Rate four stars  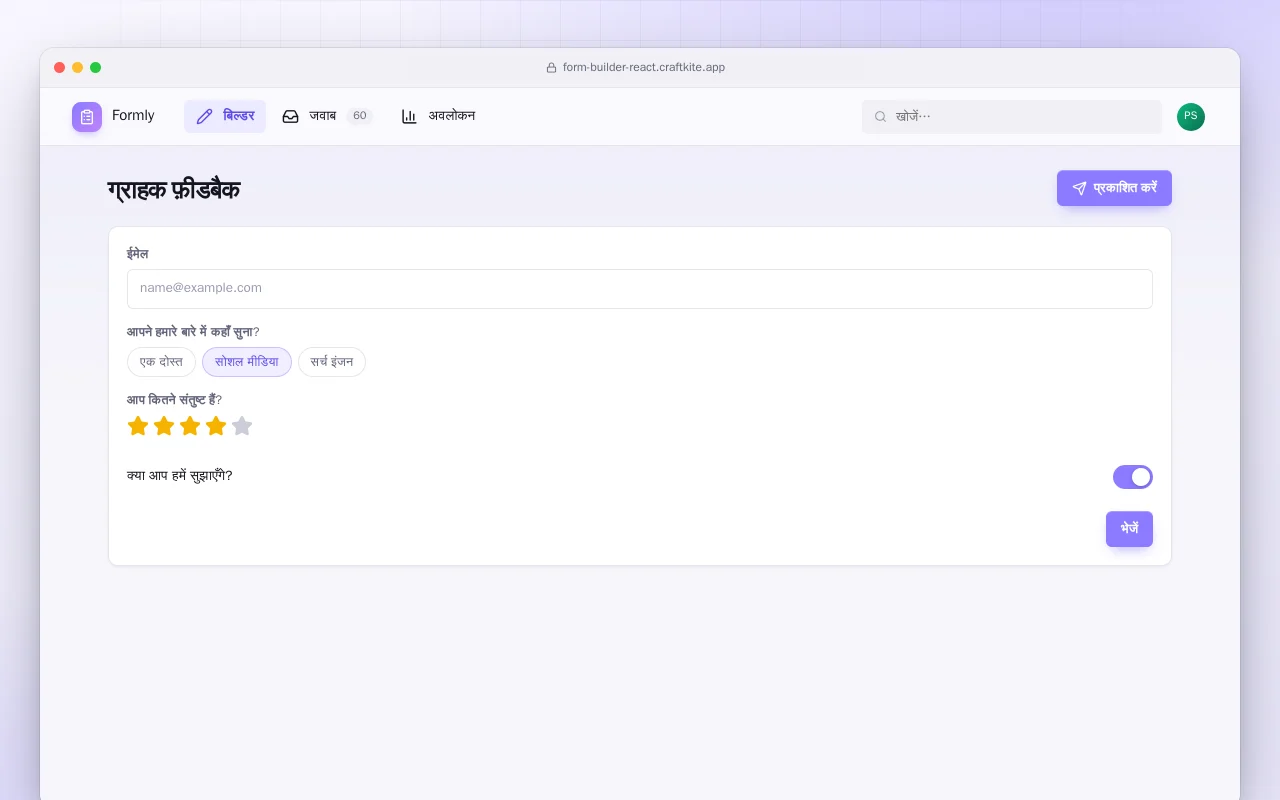tap(216, 426)
